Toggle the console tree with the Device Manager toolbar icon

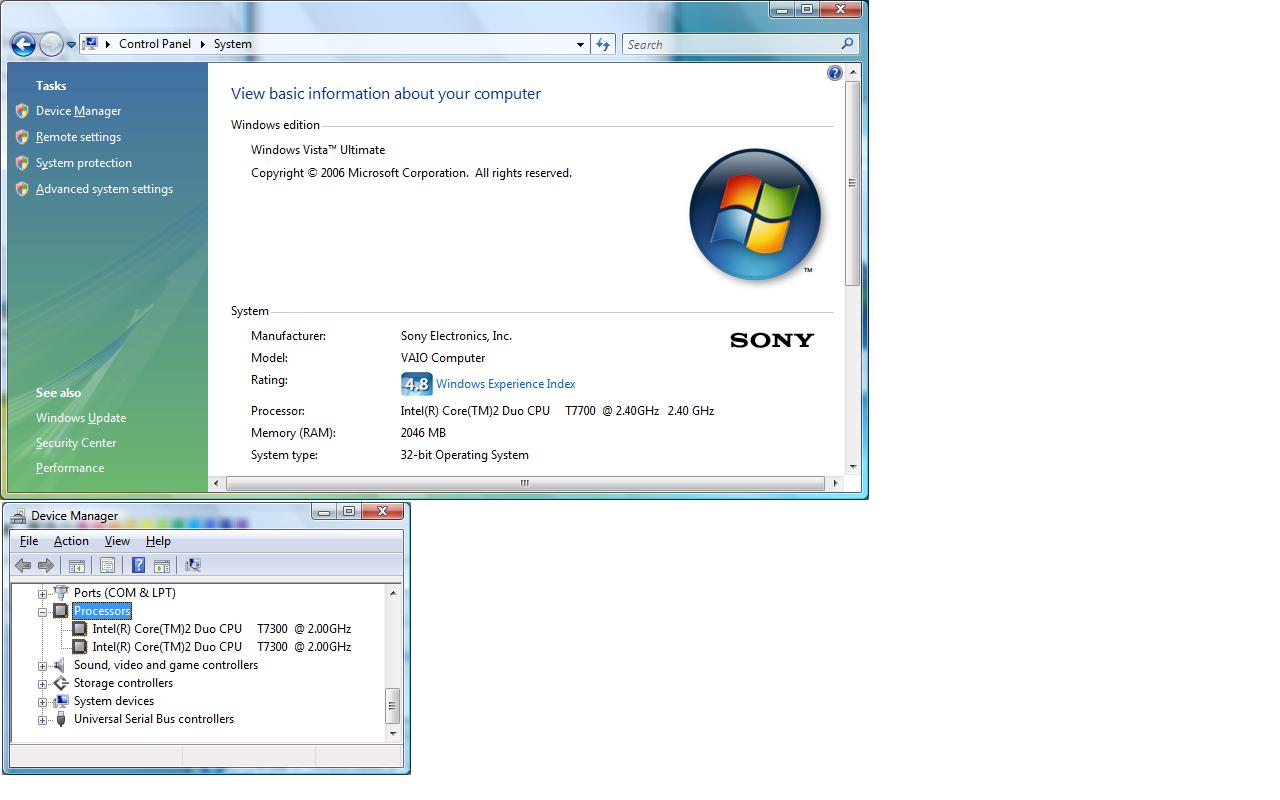tap(77, 565)
